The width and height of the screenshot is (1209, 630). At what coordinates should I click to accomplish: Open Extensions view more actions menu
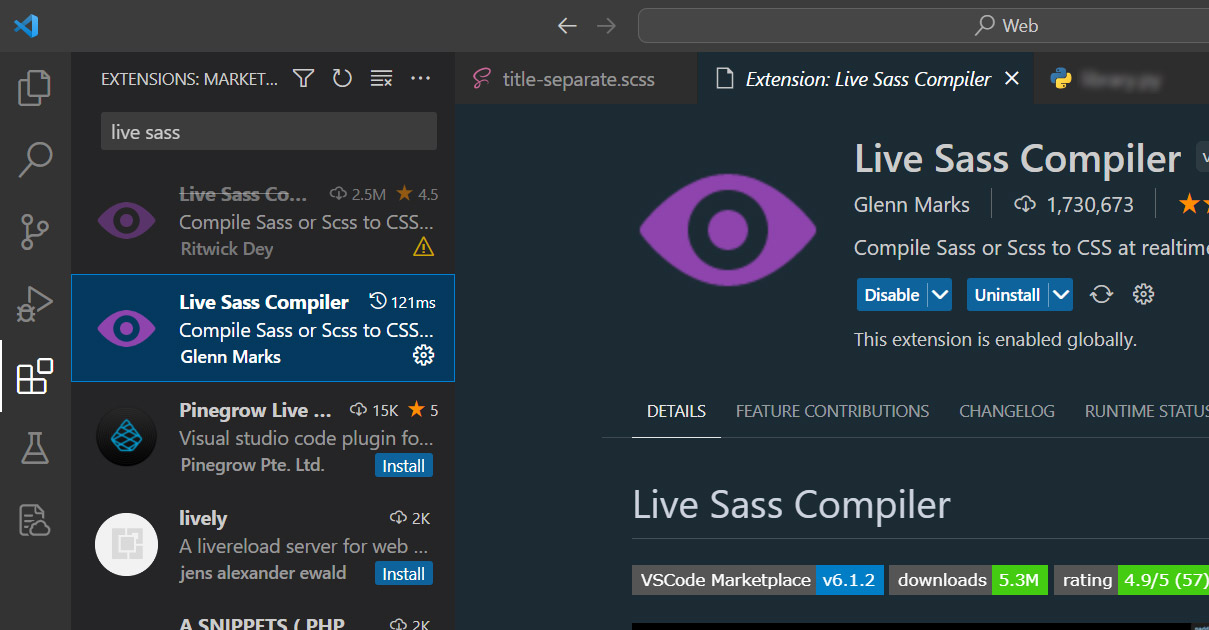pos(420,78)
